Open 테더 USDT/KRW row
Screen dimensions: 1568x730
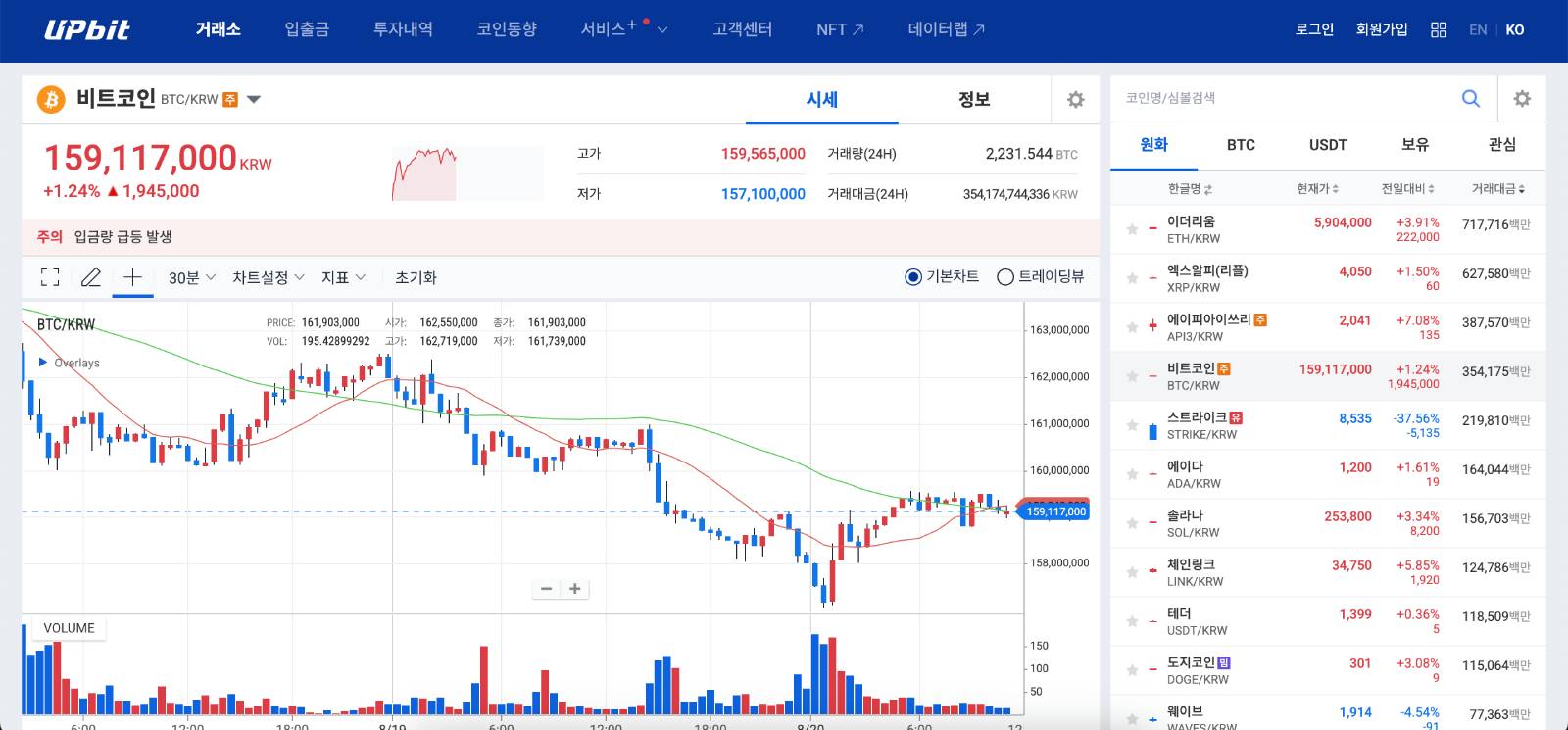click(x=1328, y=621)
